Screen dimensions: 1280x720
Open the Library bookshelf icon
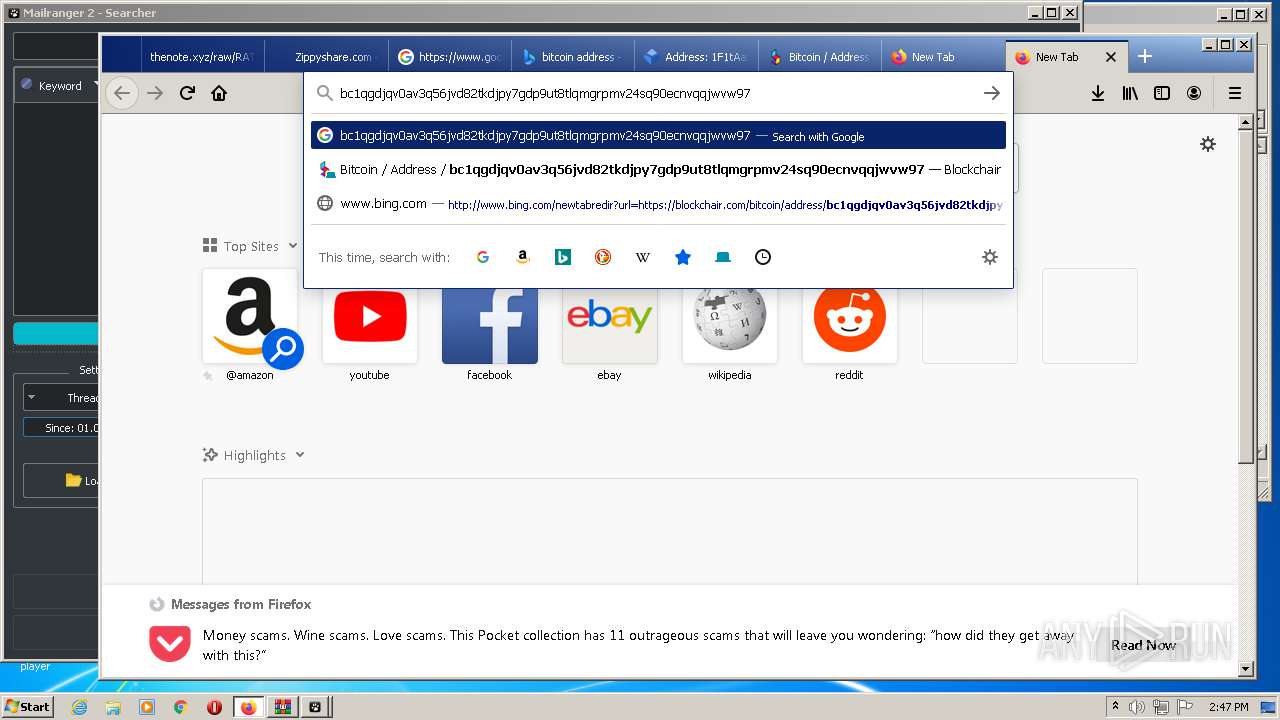[x=1130, y=93]
